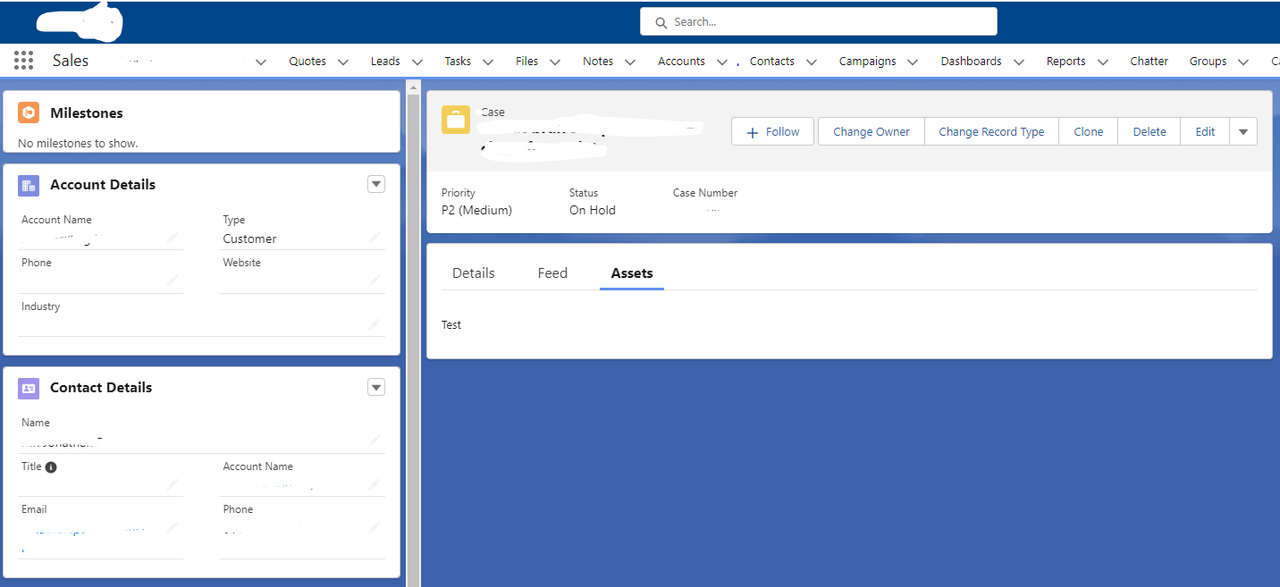Go to the Notes navigation tab
The height and width of the screenshot is (587, 1280).
point(598,61)
